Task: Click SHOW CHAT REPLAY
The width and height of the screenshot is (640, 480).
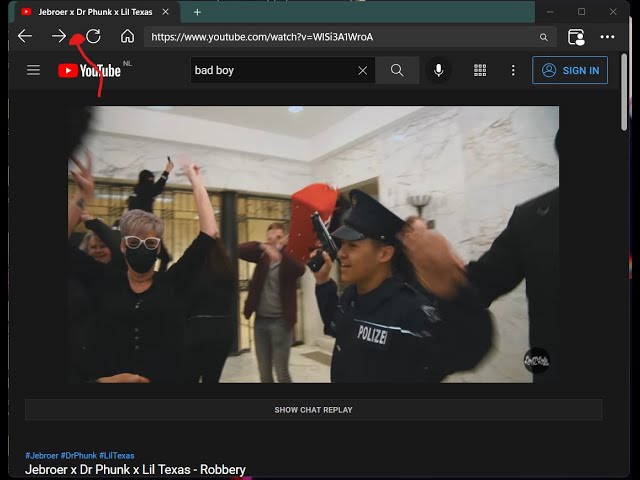Action: tap(313, 410)
